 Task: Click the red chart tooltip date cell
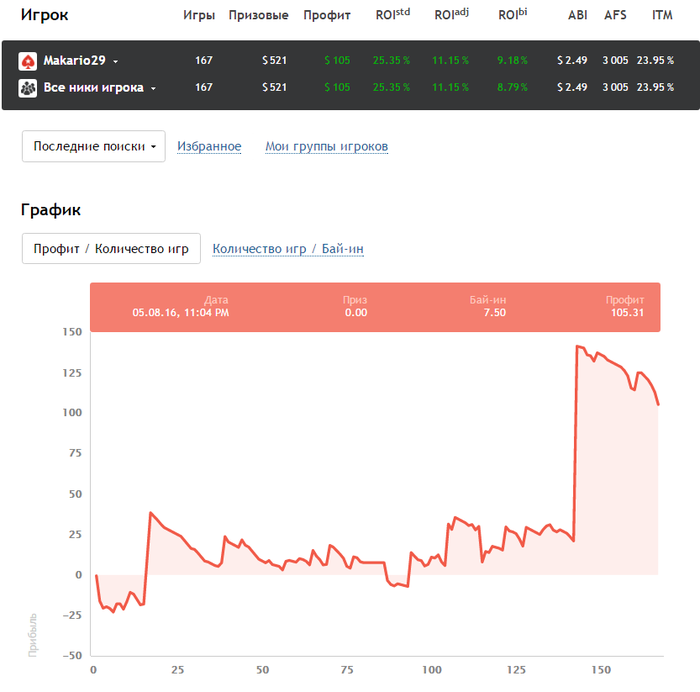180,306
